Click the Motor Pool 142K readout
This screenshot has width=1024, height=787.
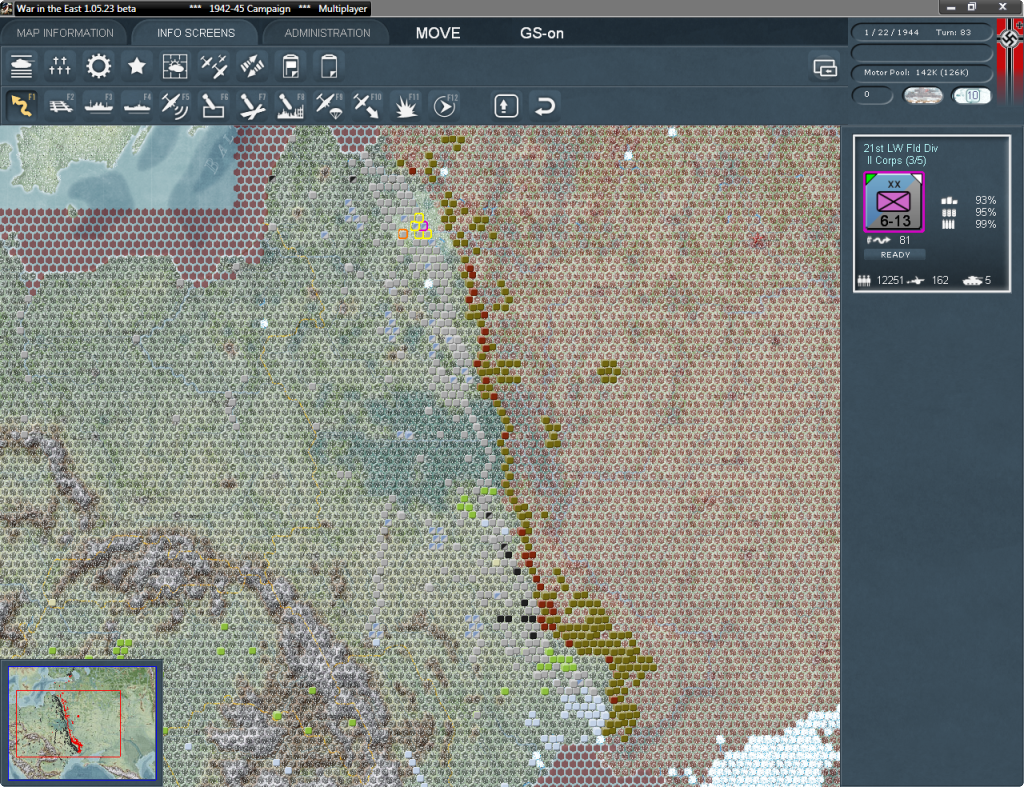921,72
